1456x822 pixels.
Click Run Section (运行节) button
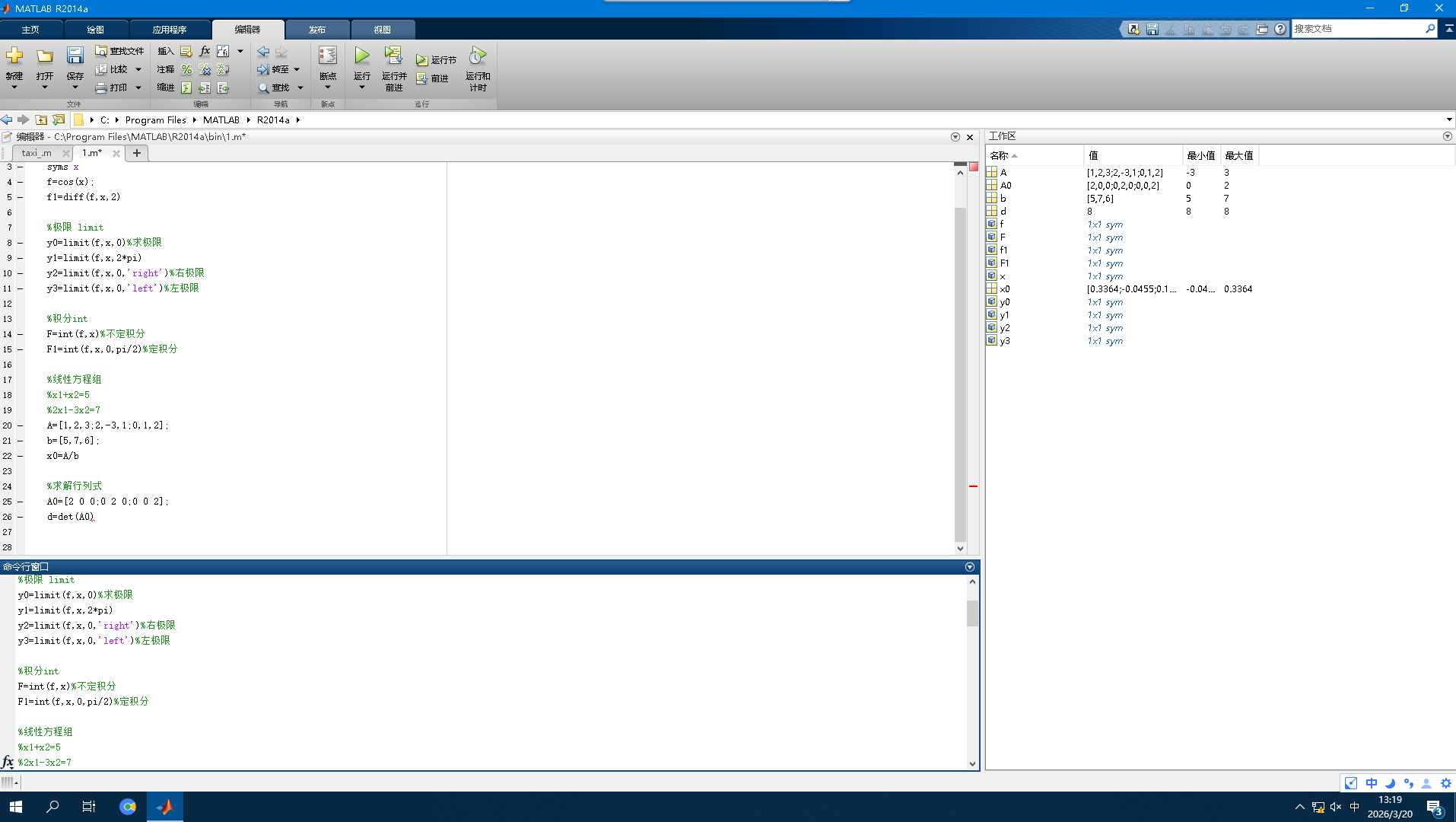[437, 60]
